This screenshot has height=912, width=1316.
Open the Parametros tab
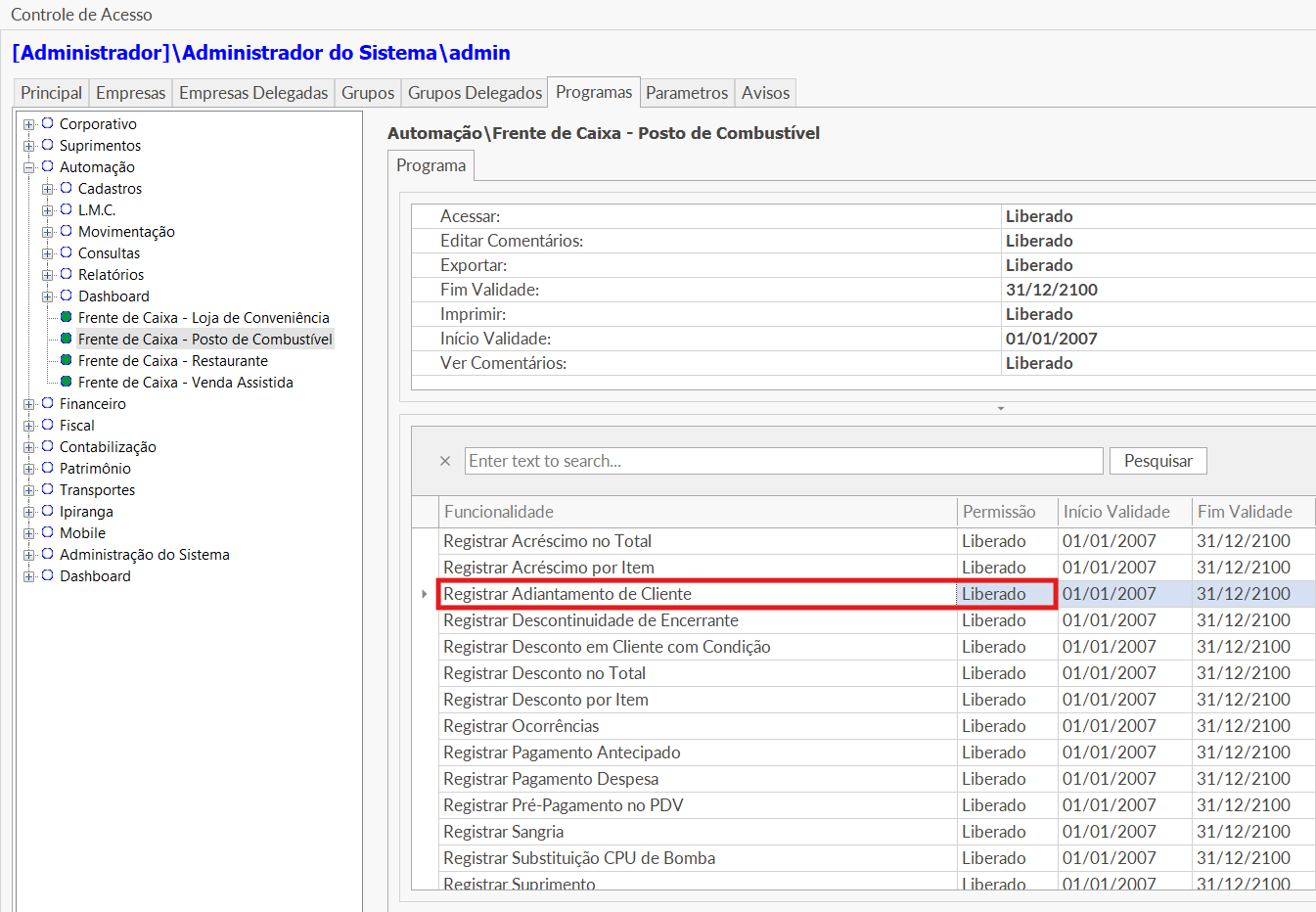tap(686, 93)
